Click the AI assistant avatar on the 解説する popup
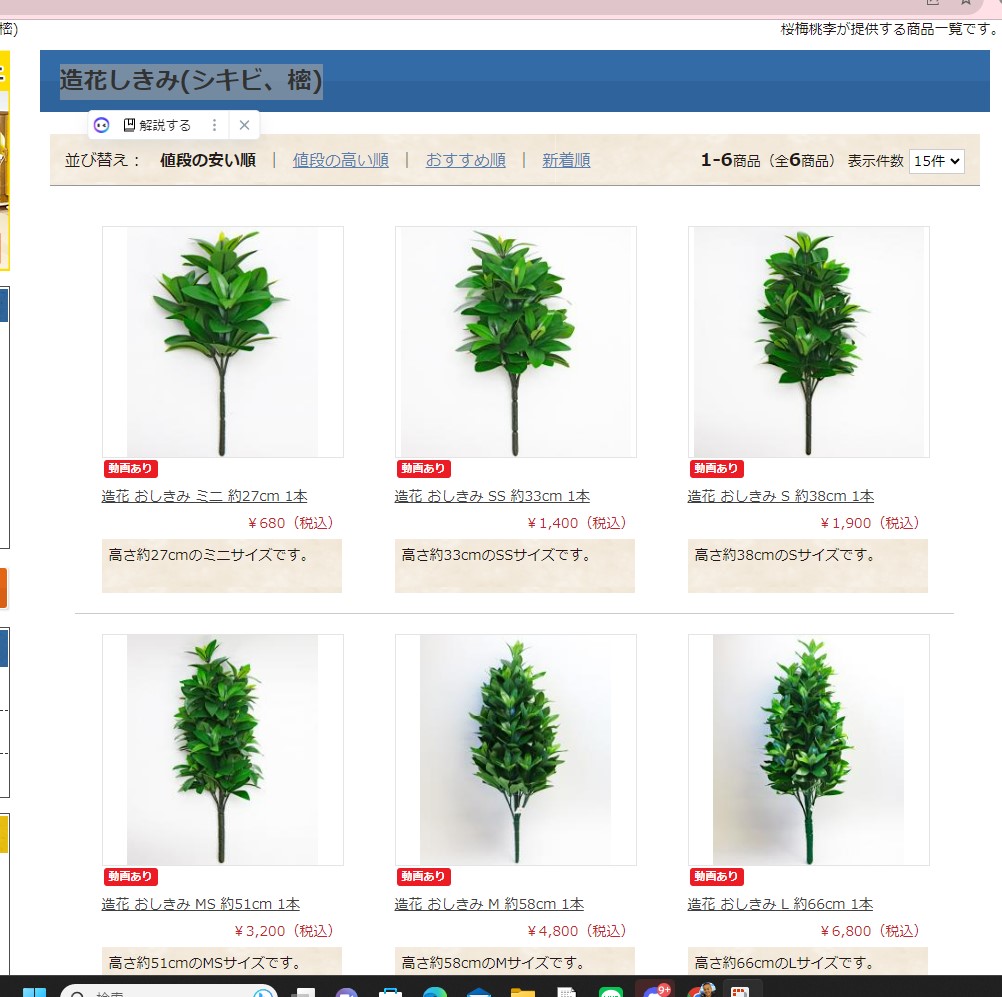This screenshot has height=997, width=1002. (x=101, y=125)
